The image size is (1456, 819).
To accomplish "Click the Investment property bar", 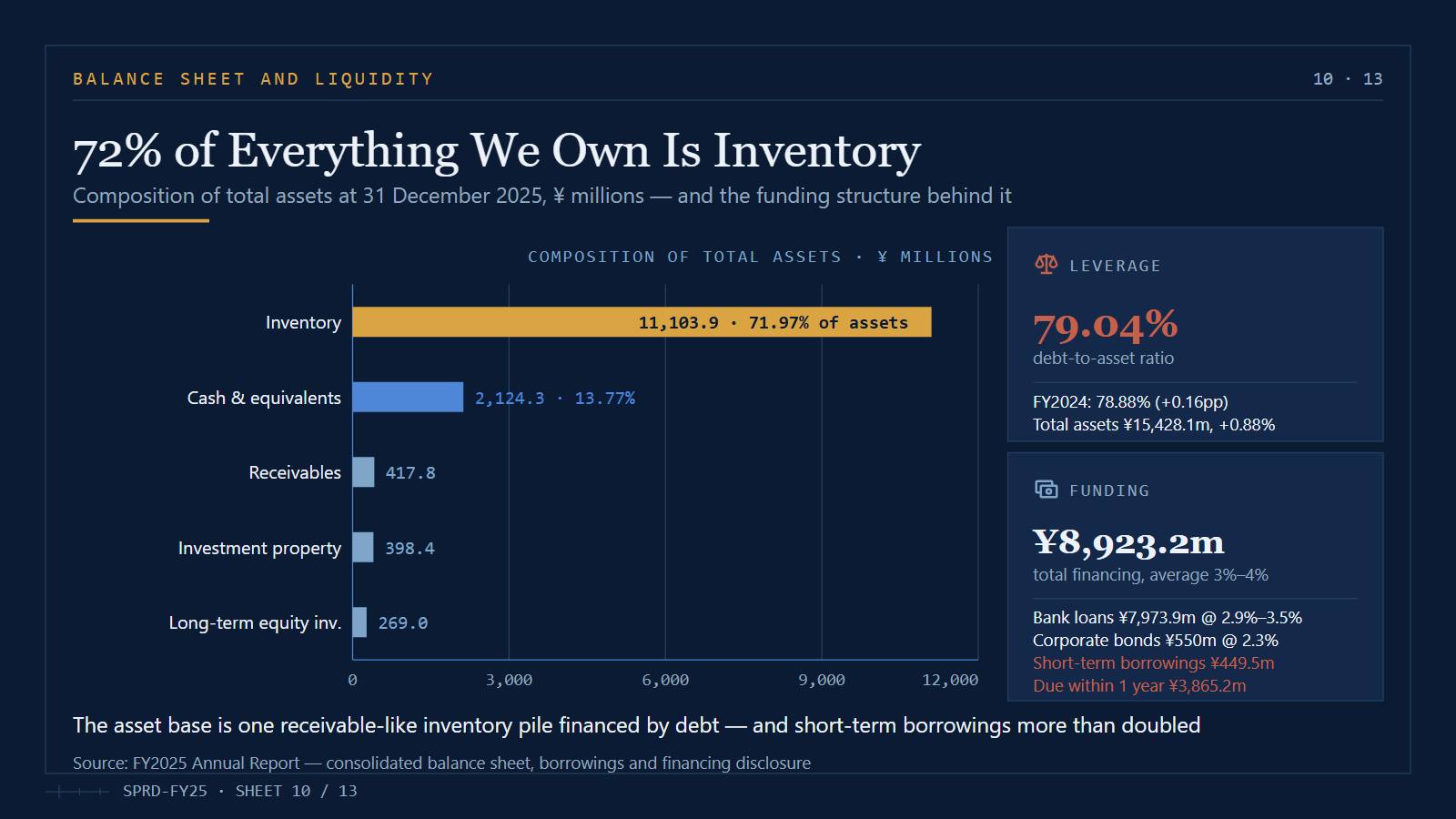I will (363, 547).
